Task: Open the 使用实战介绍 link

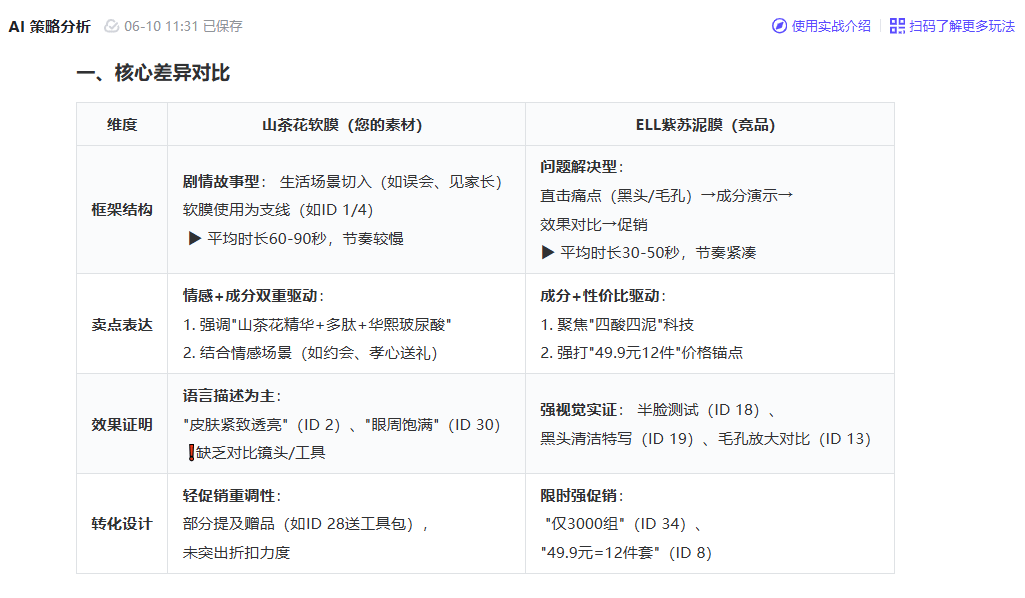Action: click(830, 26)
